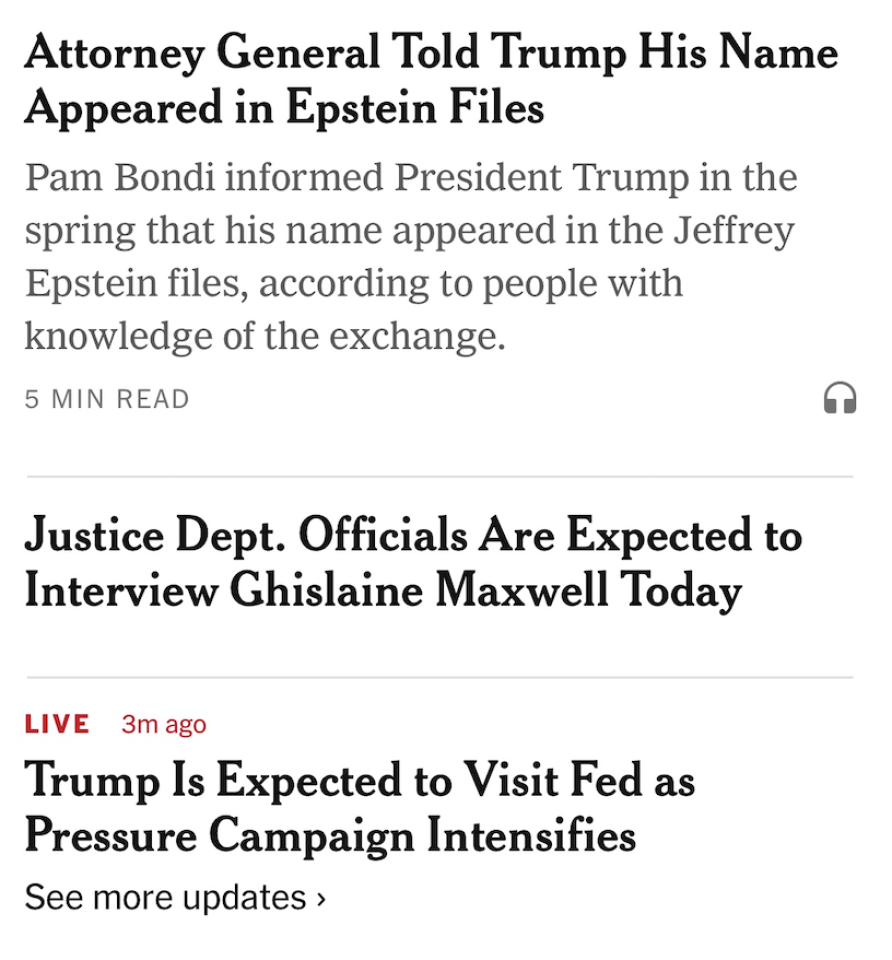Click the Pam Bondi summary paragraph
This screenshot has width=892, height=960.
coord(410,257)
